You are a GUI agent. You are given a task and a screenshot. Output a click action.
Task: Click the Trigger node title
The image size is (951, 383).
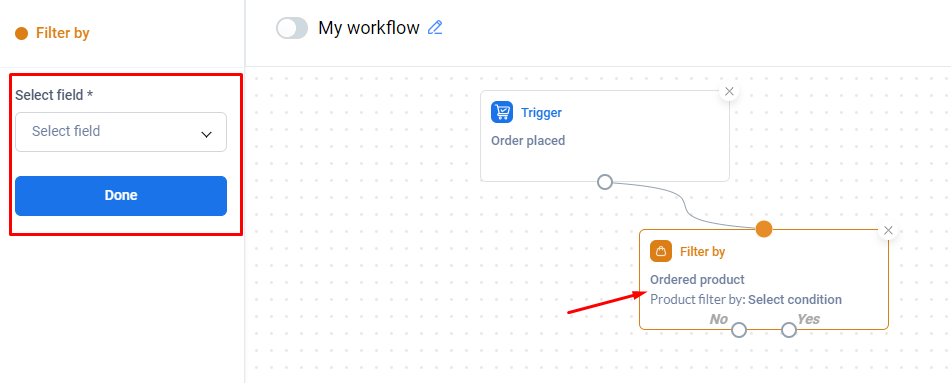[541, 112]
